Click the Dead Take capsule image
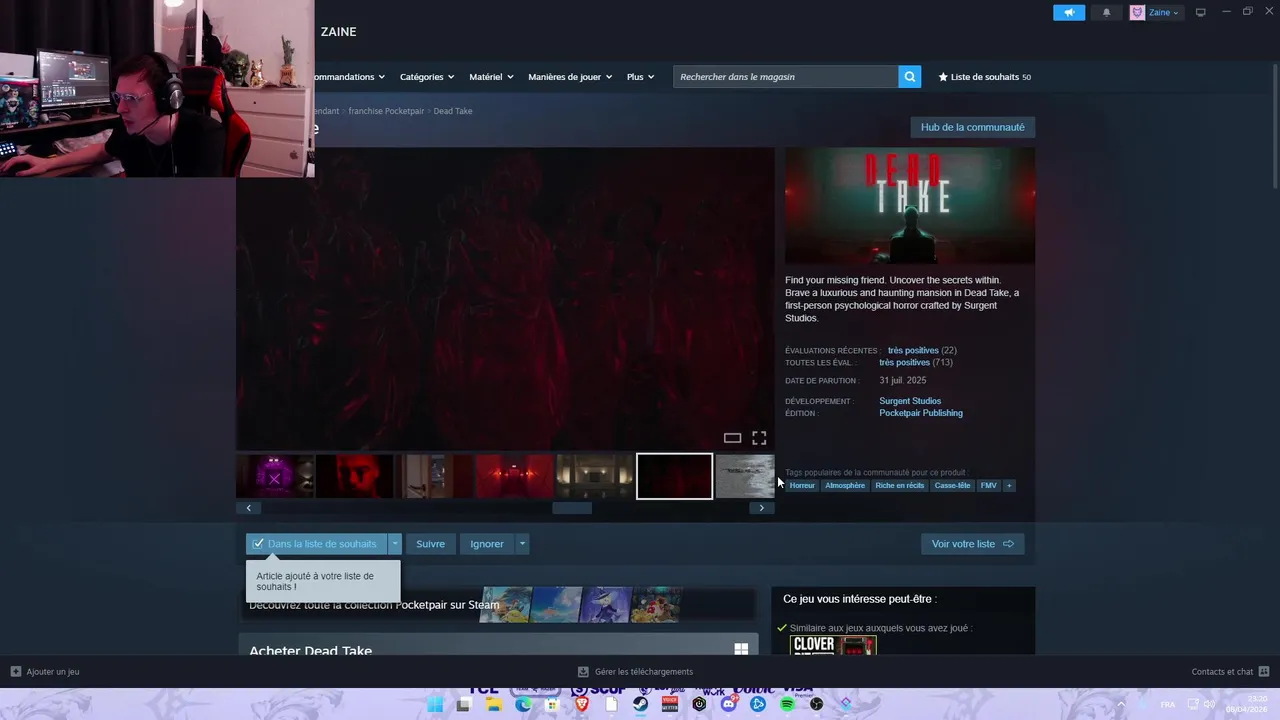Image resolution: width=1280 pixels, height=720 pixels. [x=910, y=206]
